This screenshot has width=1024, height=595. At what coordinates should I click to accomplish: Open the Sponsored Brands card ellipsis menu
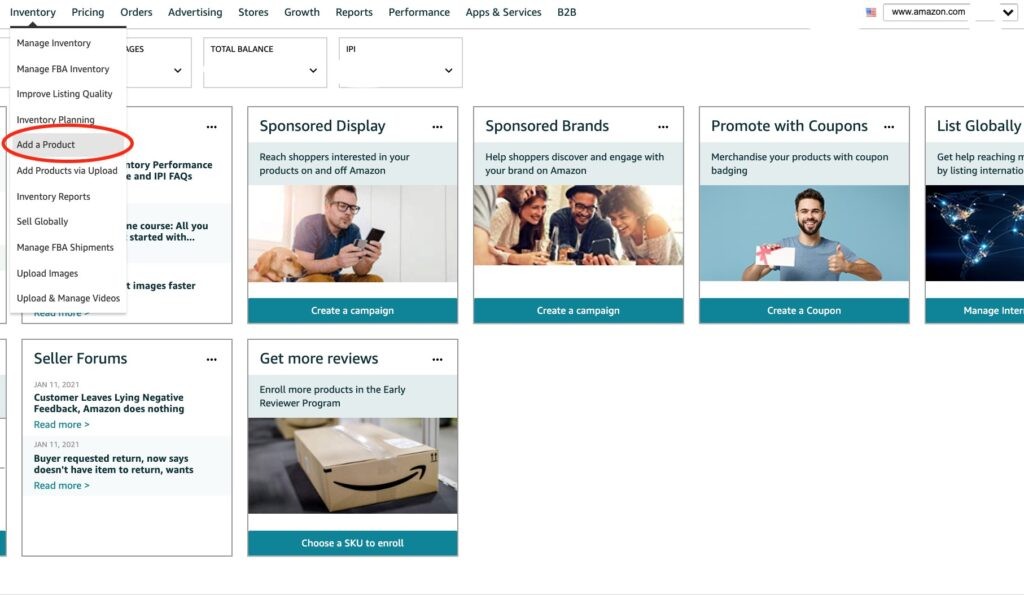pos(663,127)
